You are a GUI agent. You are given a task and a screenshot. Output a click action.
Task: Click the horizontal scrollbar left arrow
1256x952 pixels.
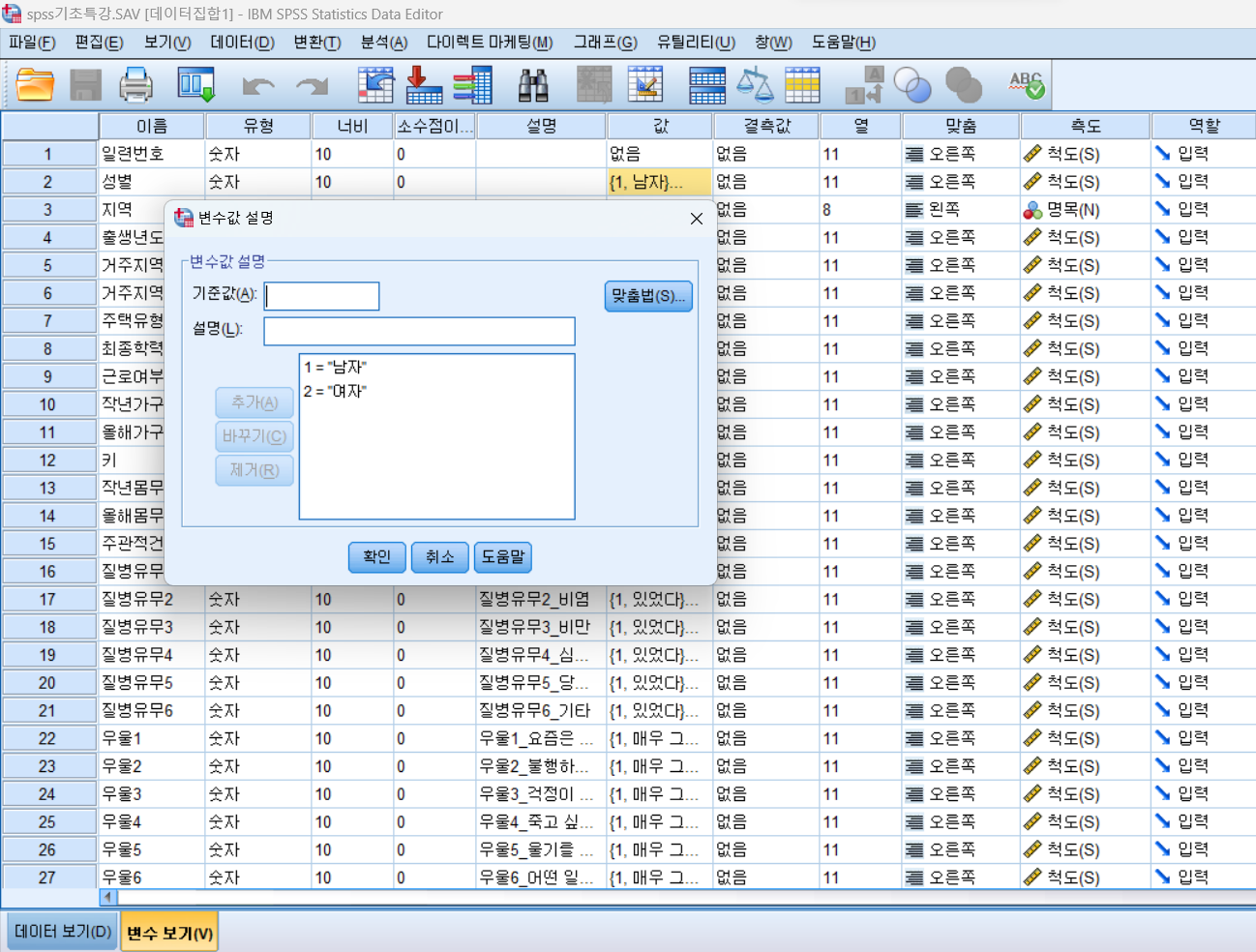point(107,897)
